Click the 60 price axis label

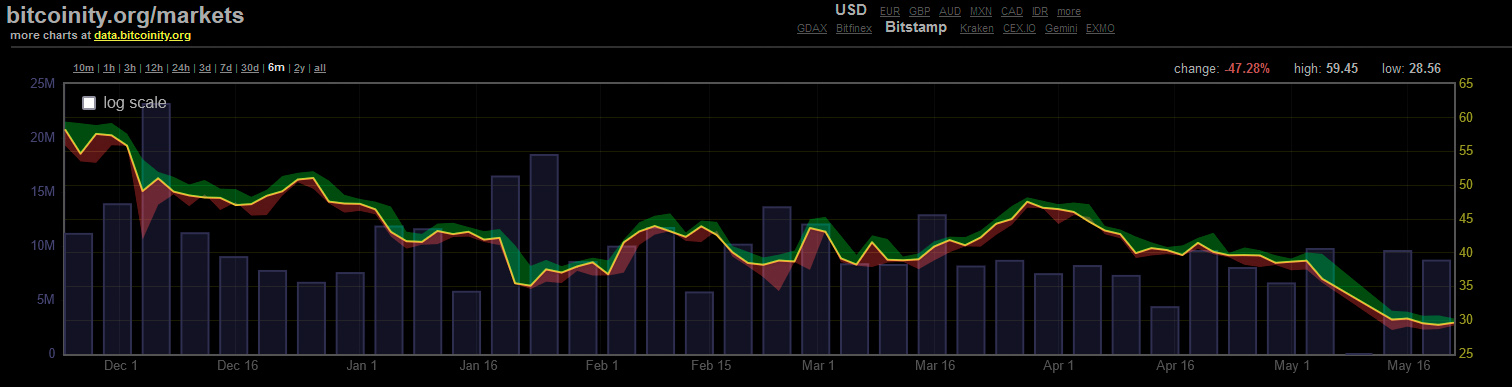click(1466, 117)
